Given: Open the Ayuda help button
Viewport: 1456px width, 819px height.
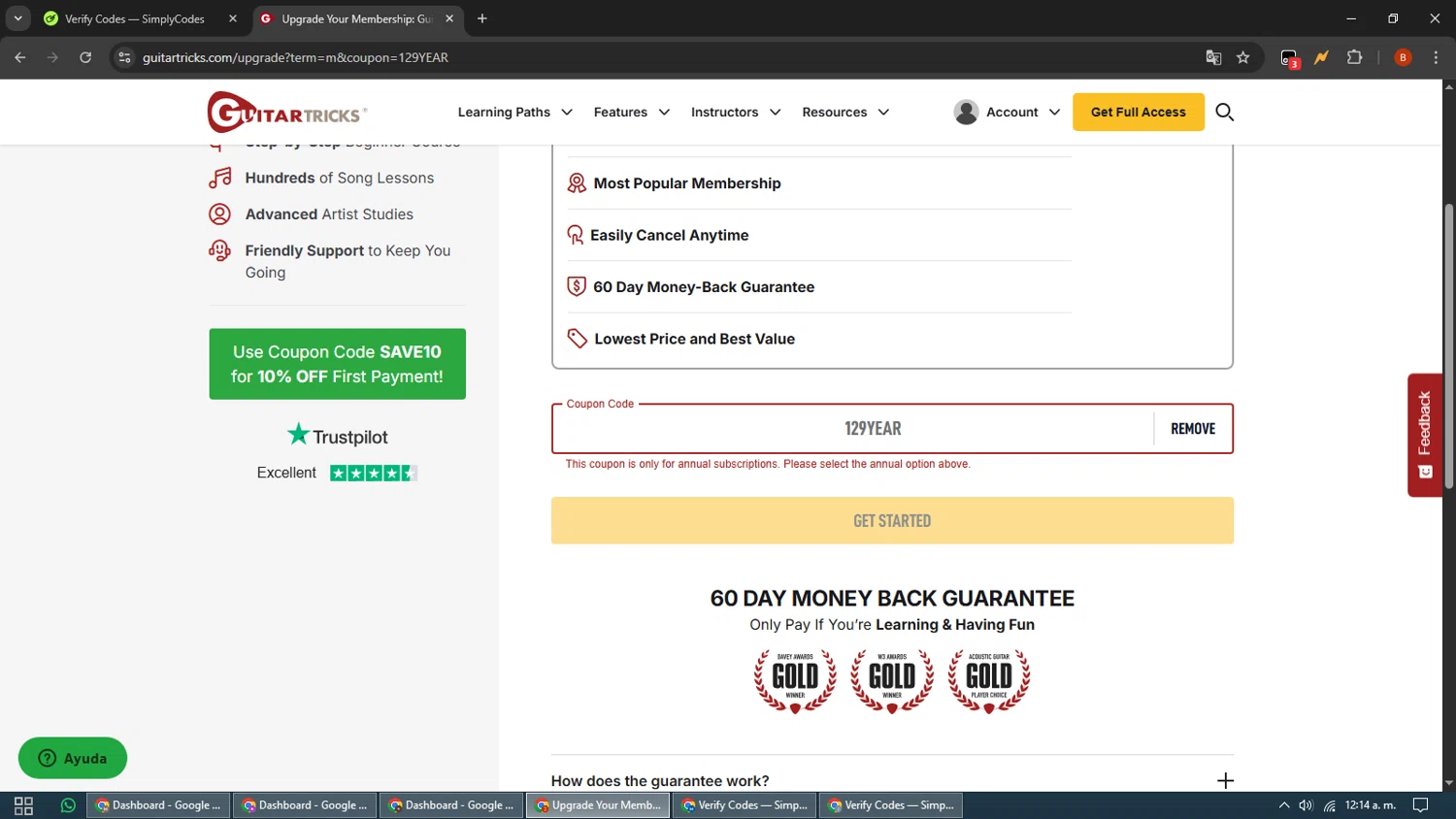Looking at the screenshot, I should [73, 759].
